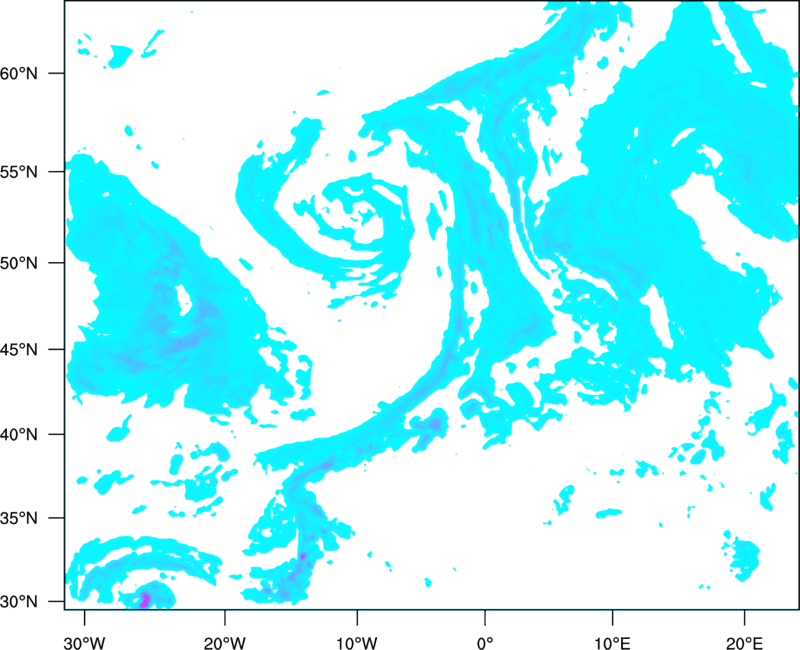Click the 20°W longitude label
This screenshot has width=800, height=650.
tap(225, 643)
